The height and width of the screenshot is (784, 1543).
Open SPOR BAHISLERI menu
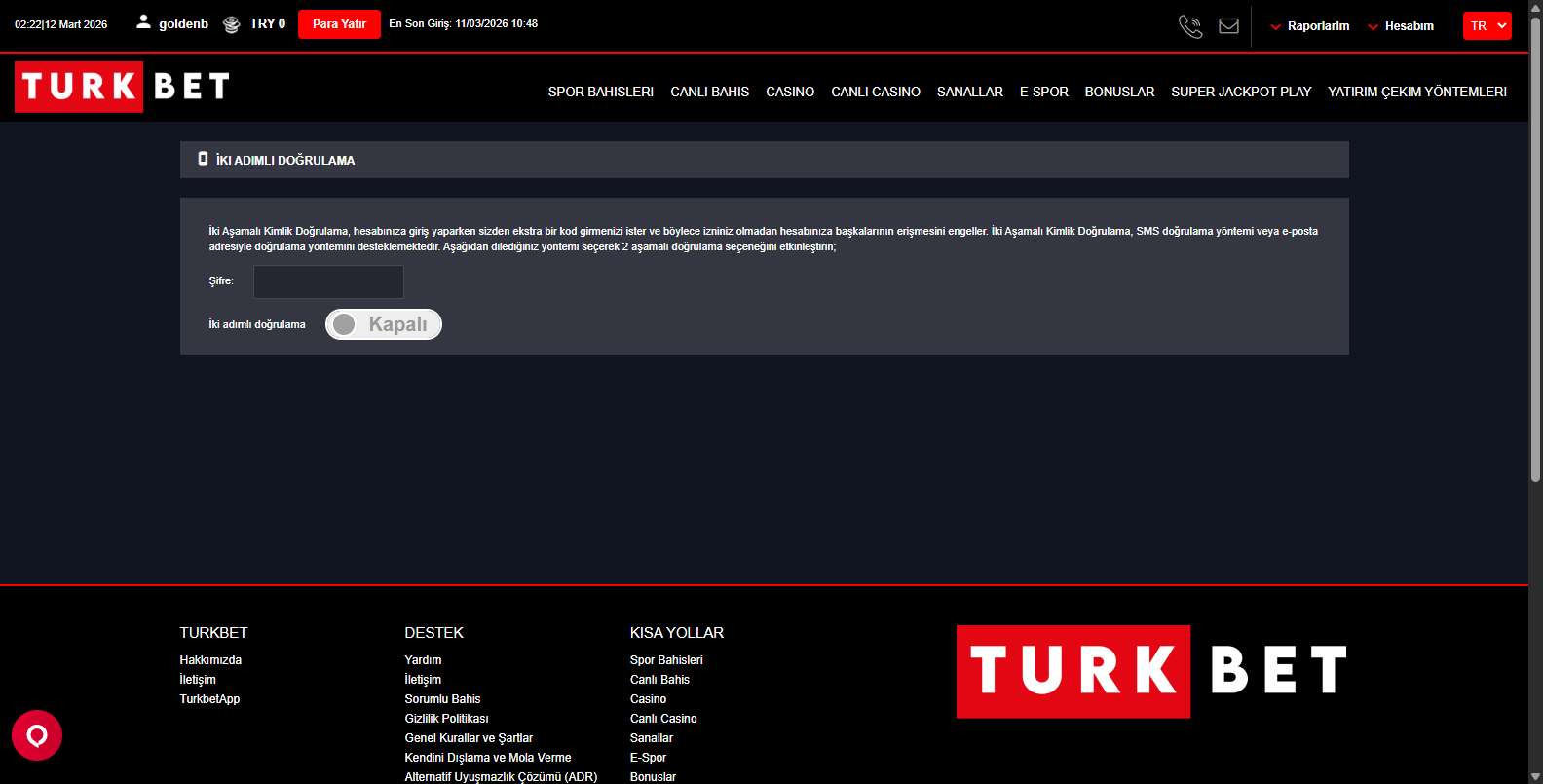coord(601,92)
